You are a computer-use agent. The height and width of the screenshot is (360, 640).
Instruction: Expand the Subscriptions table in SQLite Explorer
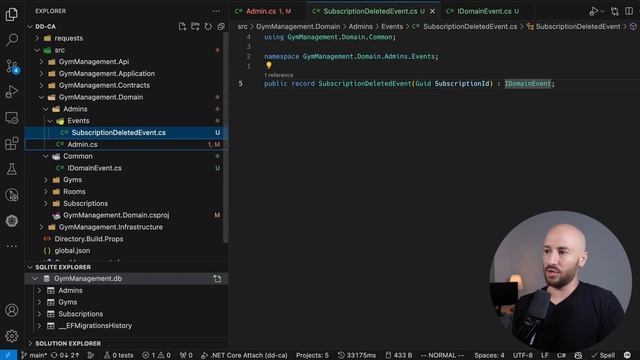point(39,314)
